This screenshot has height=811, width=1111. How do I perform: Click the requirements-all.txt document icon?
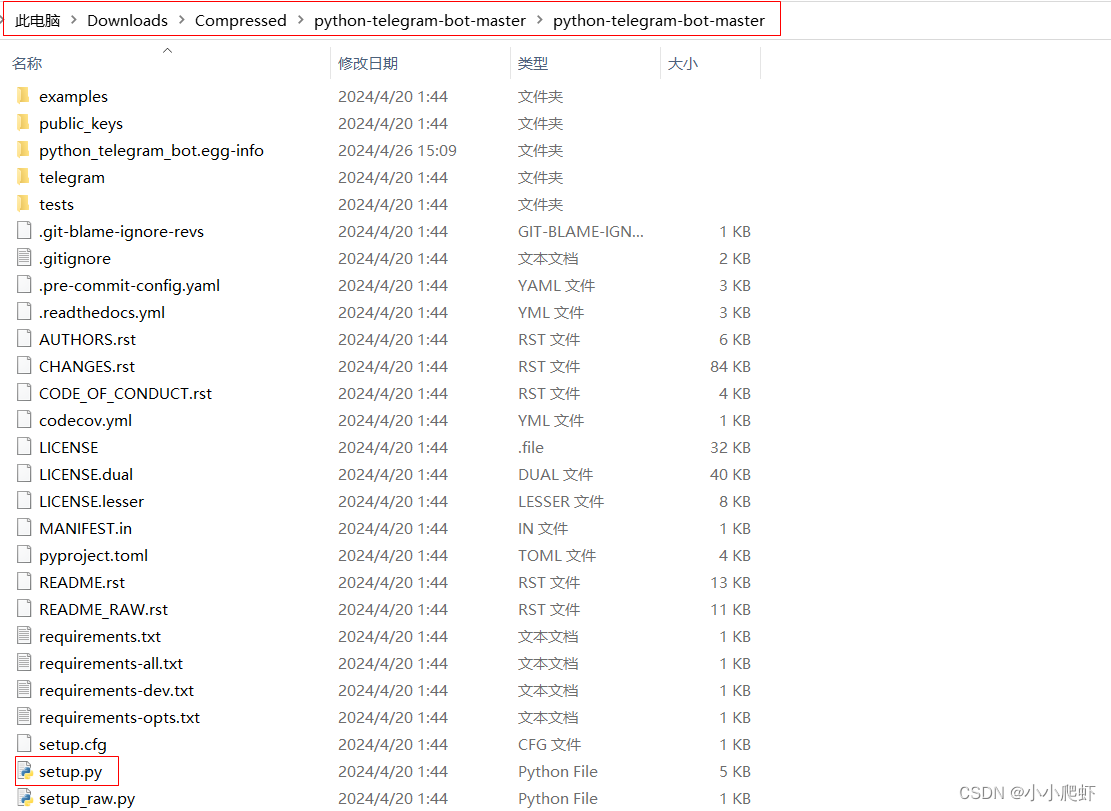point(24,662)
